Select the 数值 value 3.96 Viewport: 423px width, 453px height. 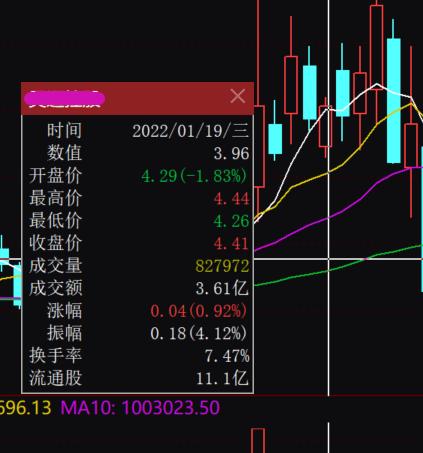click(x=231, y=153)
